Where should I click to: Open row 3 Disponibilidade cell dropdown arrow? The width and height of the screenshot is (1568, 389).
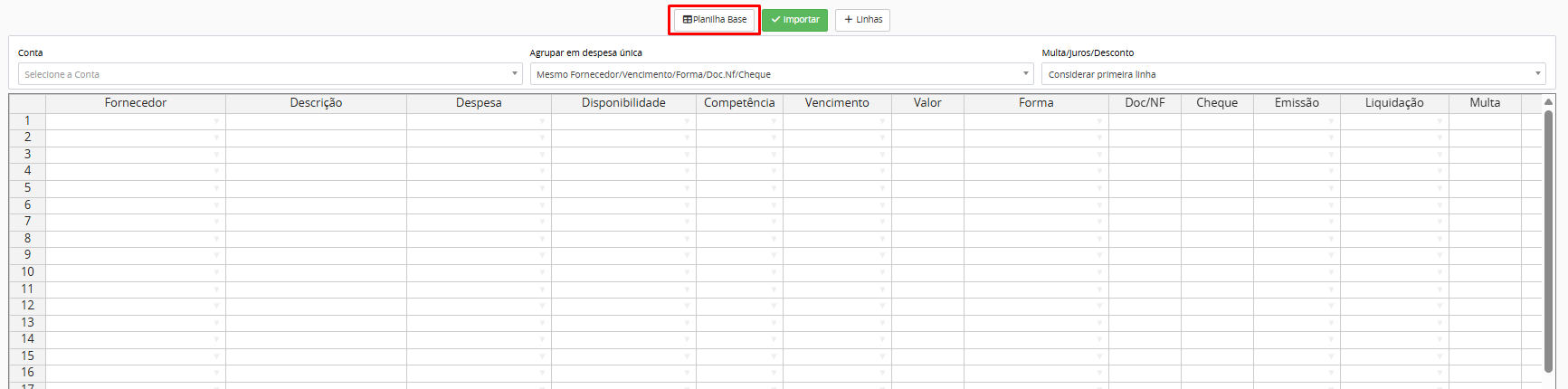tap(687, 155)
